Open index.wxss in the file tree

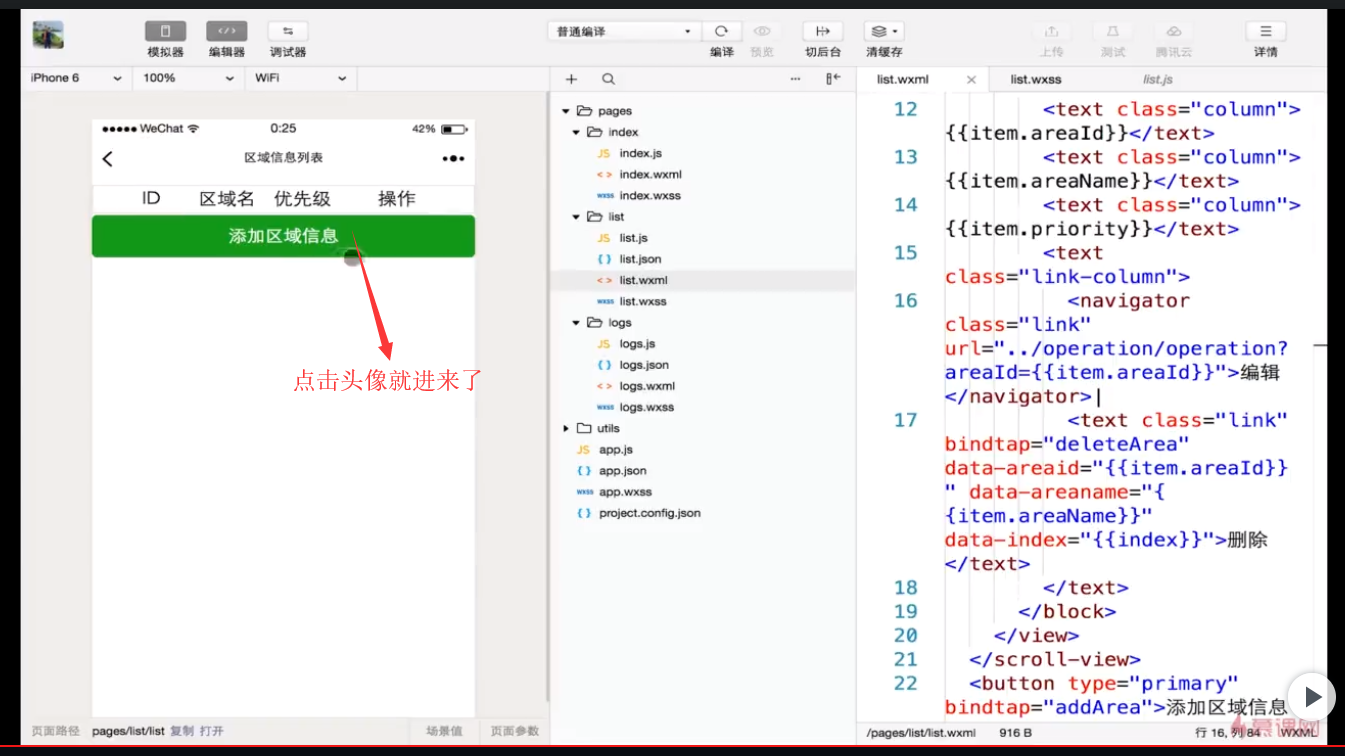click(650, 196)
